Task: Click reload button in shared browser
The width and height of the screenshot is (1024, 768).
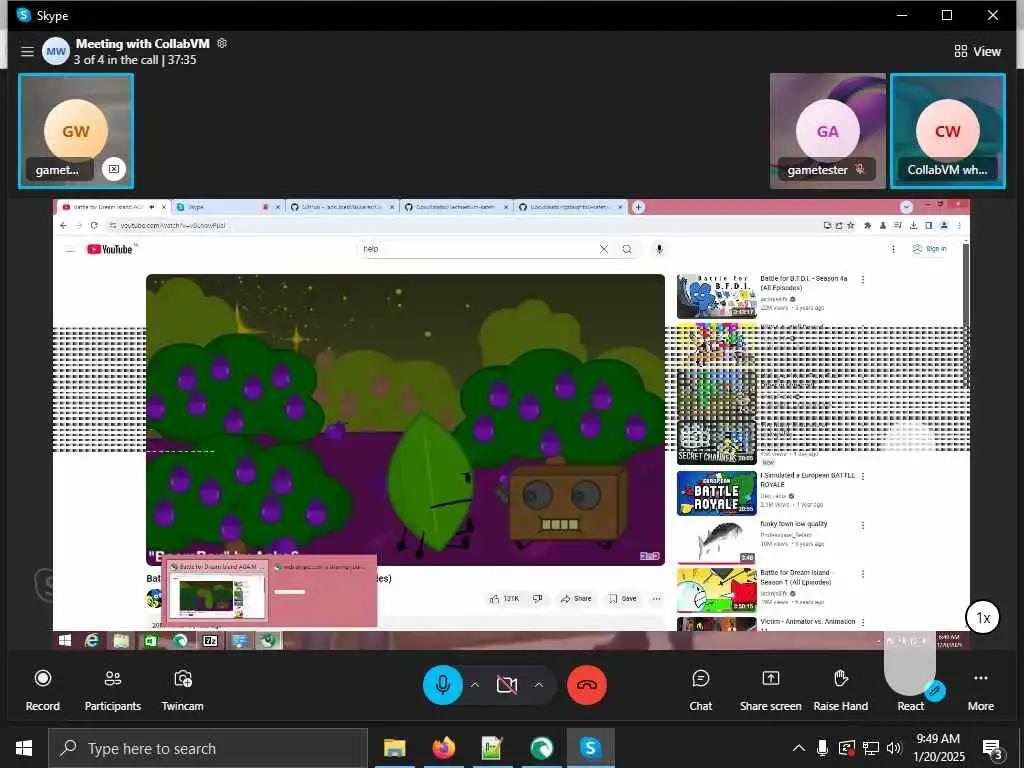Action: (94, 225)
